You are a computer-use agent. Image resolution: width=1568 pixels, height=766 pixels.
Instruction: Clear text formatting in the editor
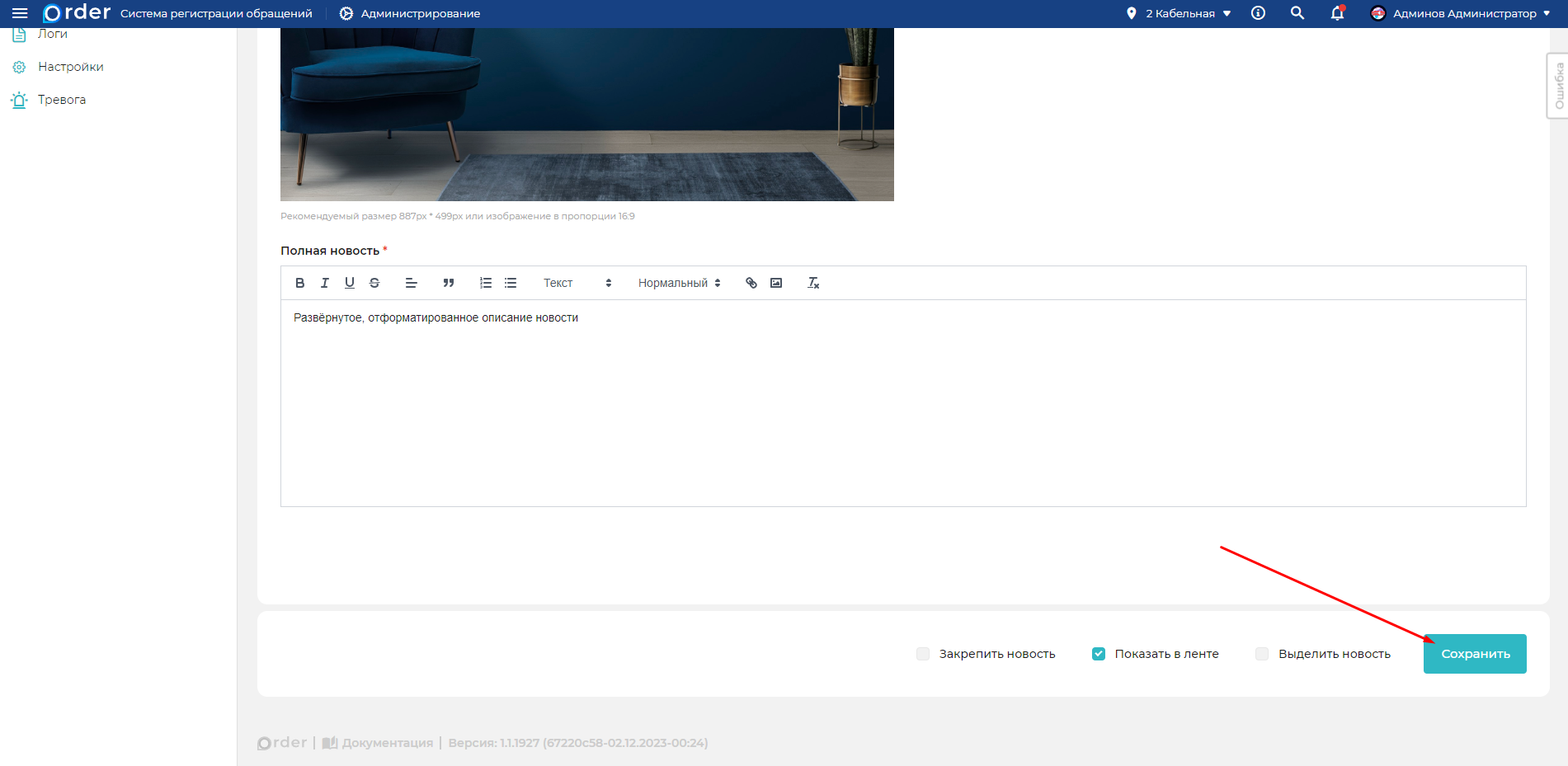[813, 283]
